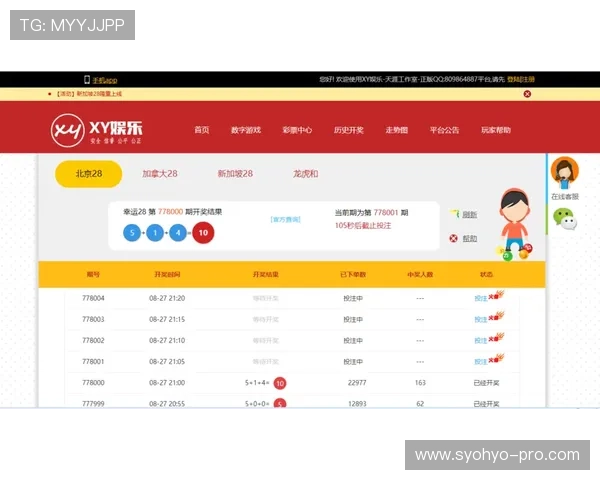Click the 中奖人数 column header
The image size is (600, 480).
pos(420,274)
